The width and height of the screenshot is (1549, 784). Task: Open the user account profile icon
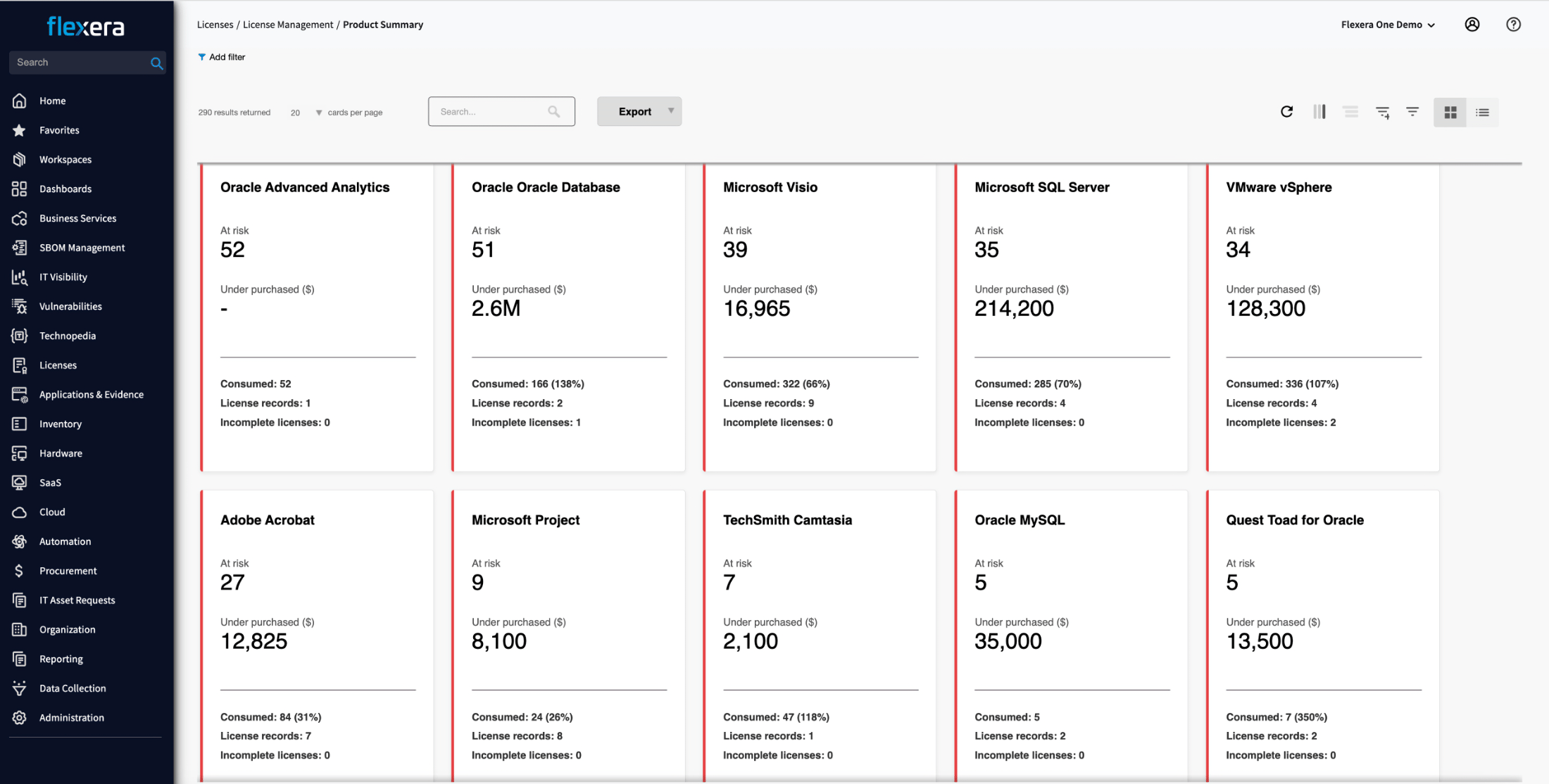[x=1472, y=25]
